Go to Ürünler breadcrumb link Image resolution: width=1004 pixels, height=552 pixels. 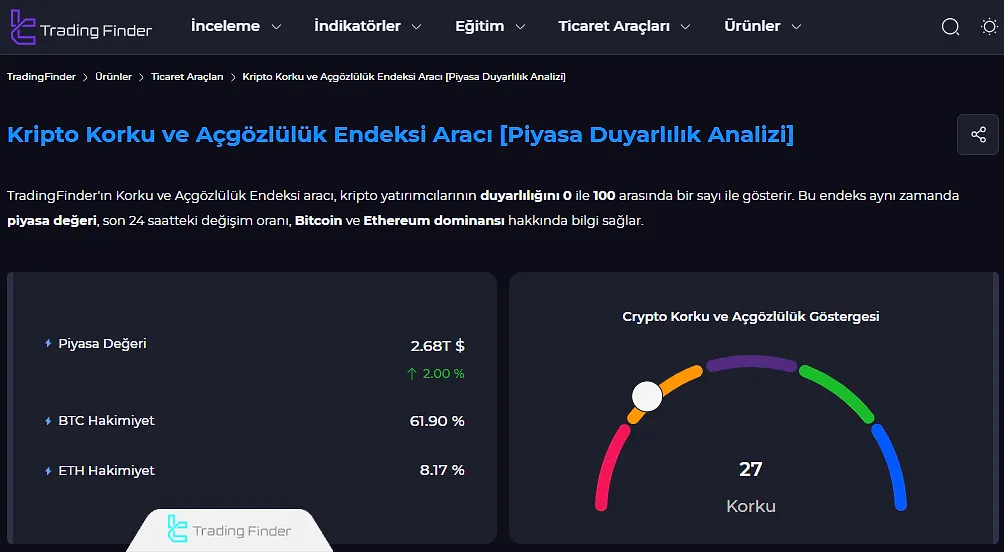coord(113,77)
